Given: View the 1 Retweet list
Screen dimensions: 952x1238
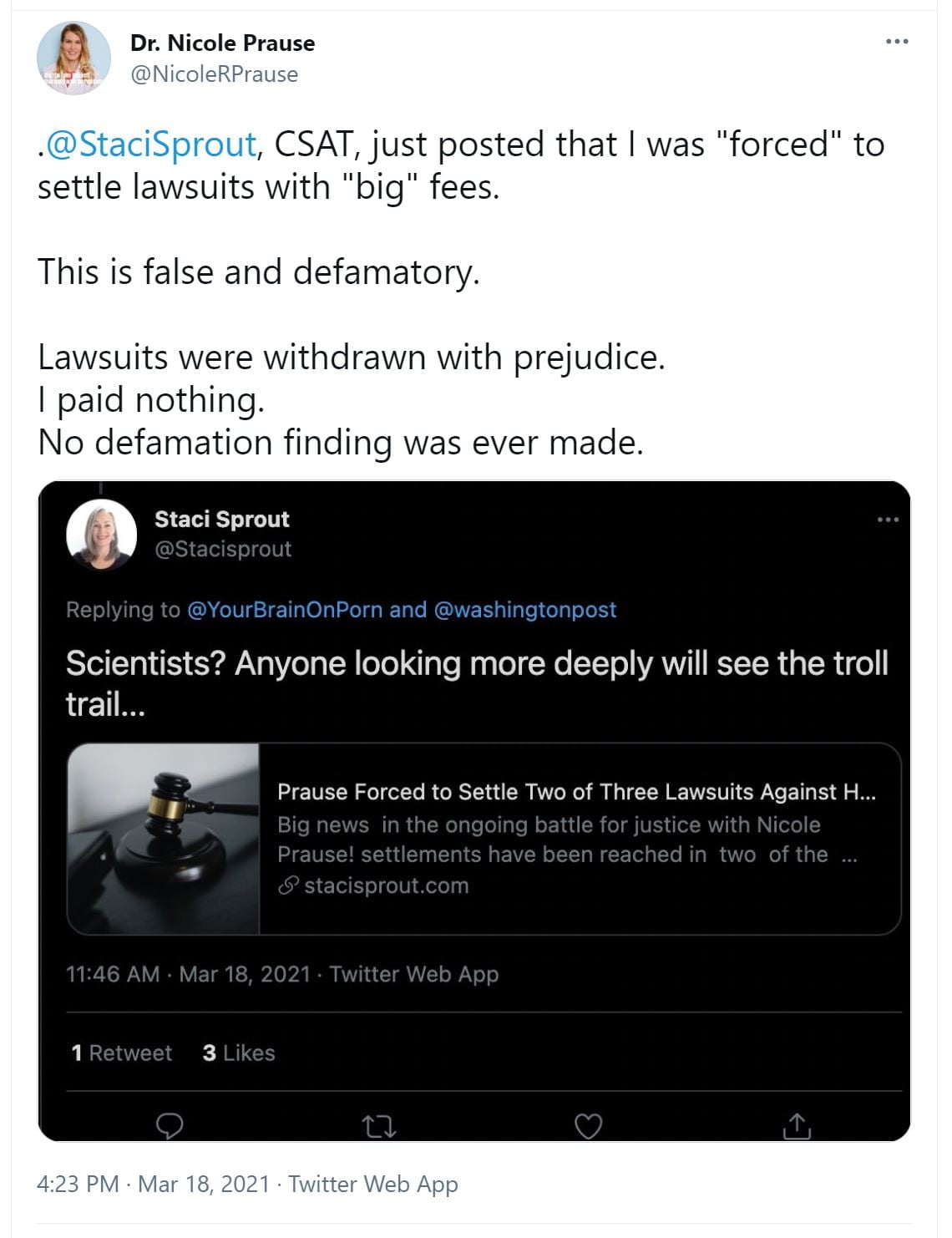Looking at the screenshot, I should (122, 1053).
